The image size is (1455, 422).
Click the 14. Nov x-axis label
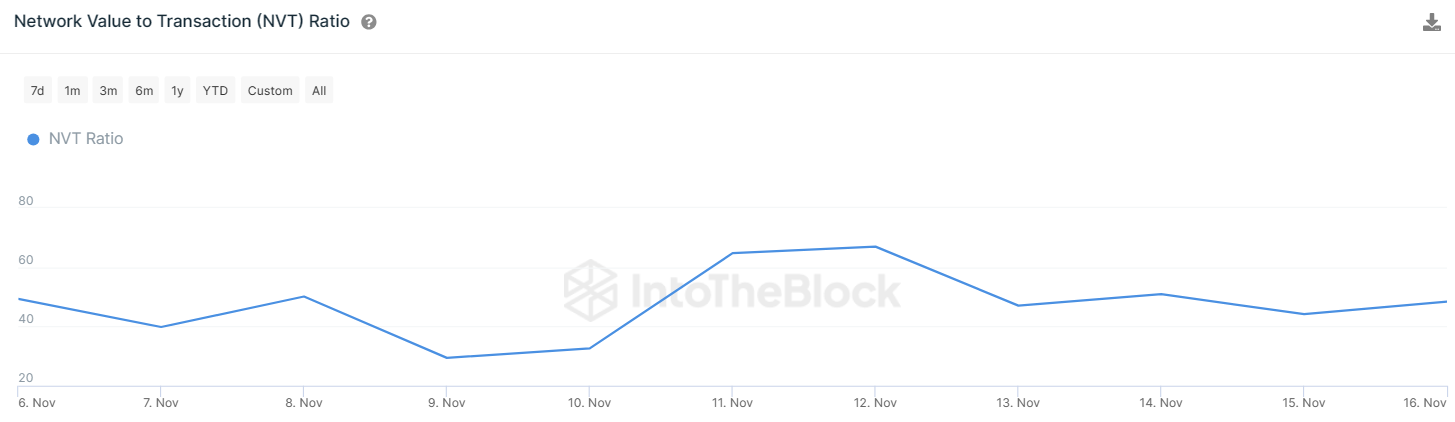(x=1160, y=403)
